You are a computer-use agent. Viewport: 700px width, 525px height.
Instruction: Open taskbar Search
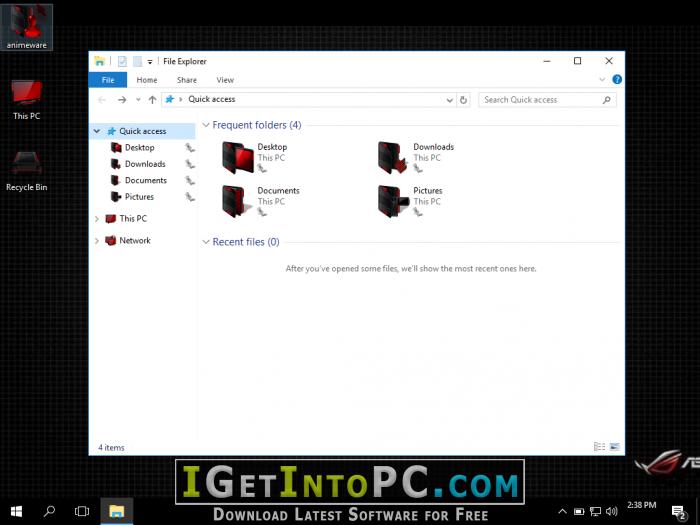[49, 511]
